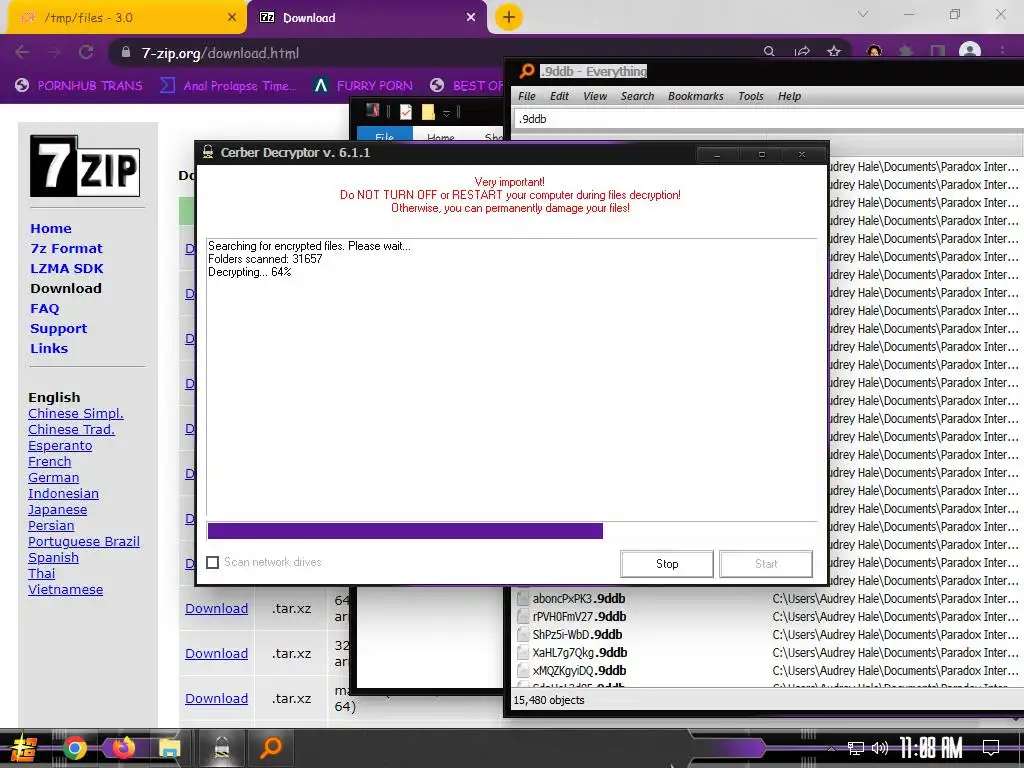Reload the 7-zip.org page
This screenshot has height=768, width=1024.
click(86, 52)
